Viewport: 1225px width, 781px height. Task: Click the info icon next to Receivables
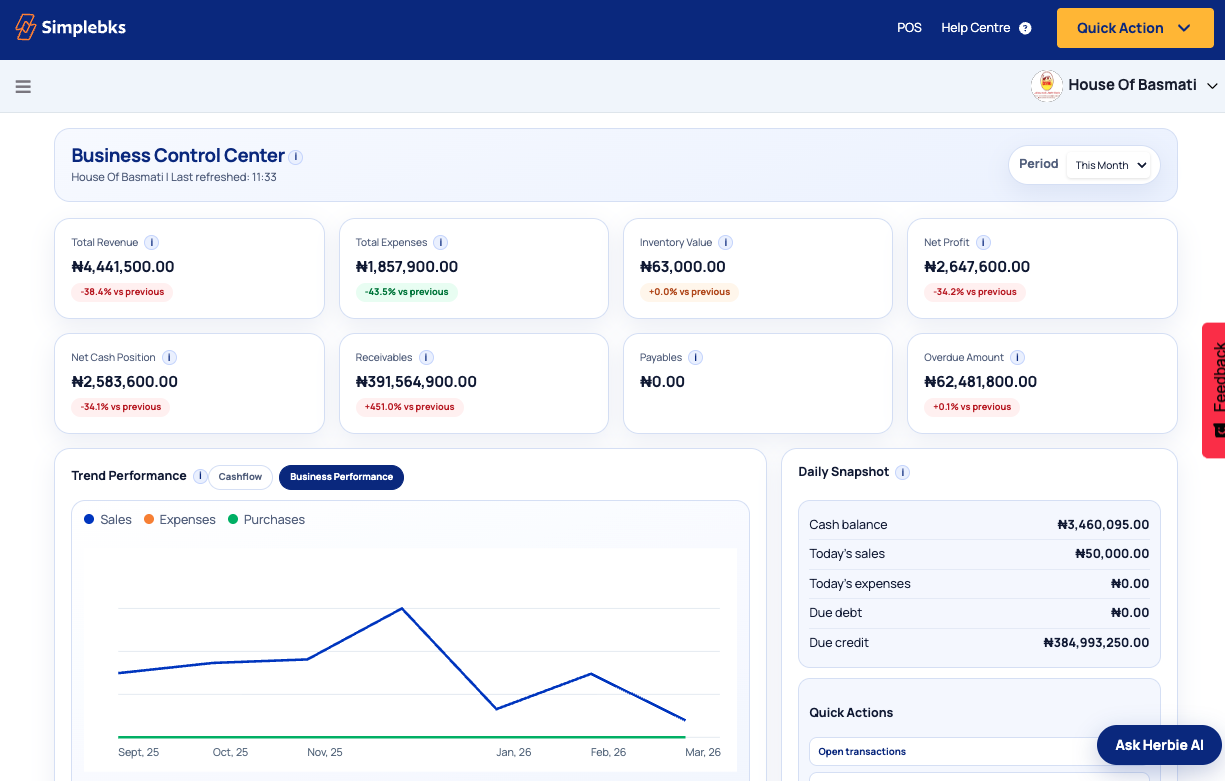coord(425,357)
